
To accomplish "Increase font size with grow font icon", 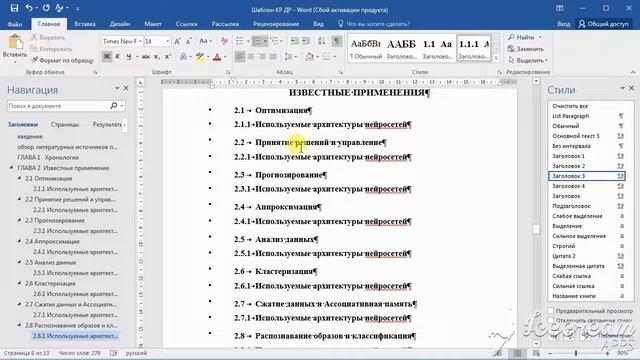I will 178,41.
